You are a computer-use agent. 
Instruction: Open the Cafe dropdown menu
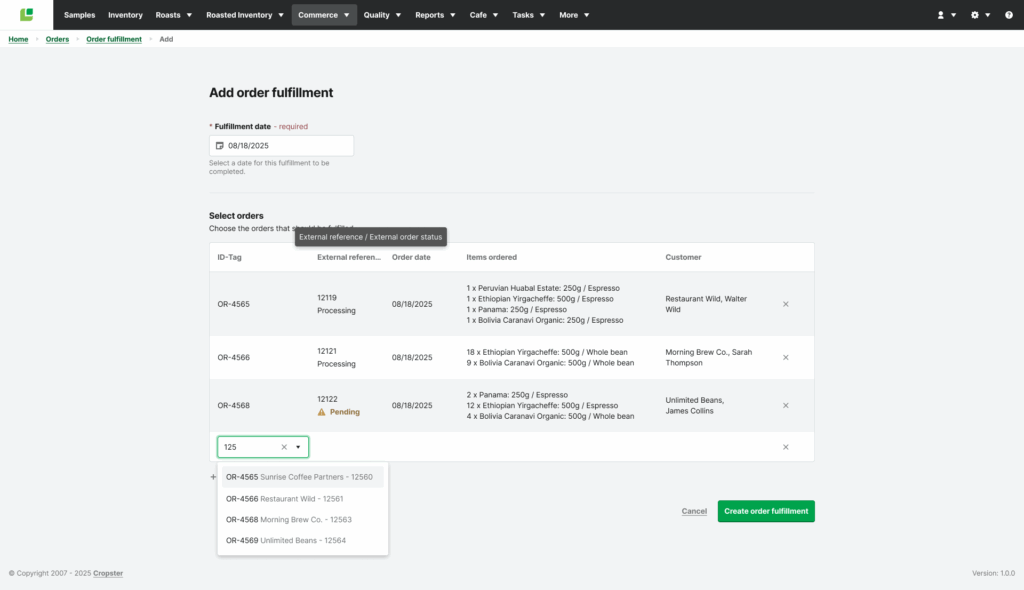point(484,15)
